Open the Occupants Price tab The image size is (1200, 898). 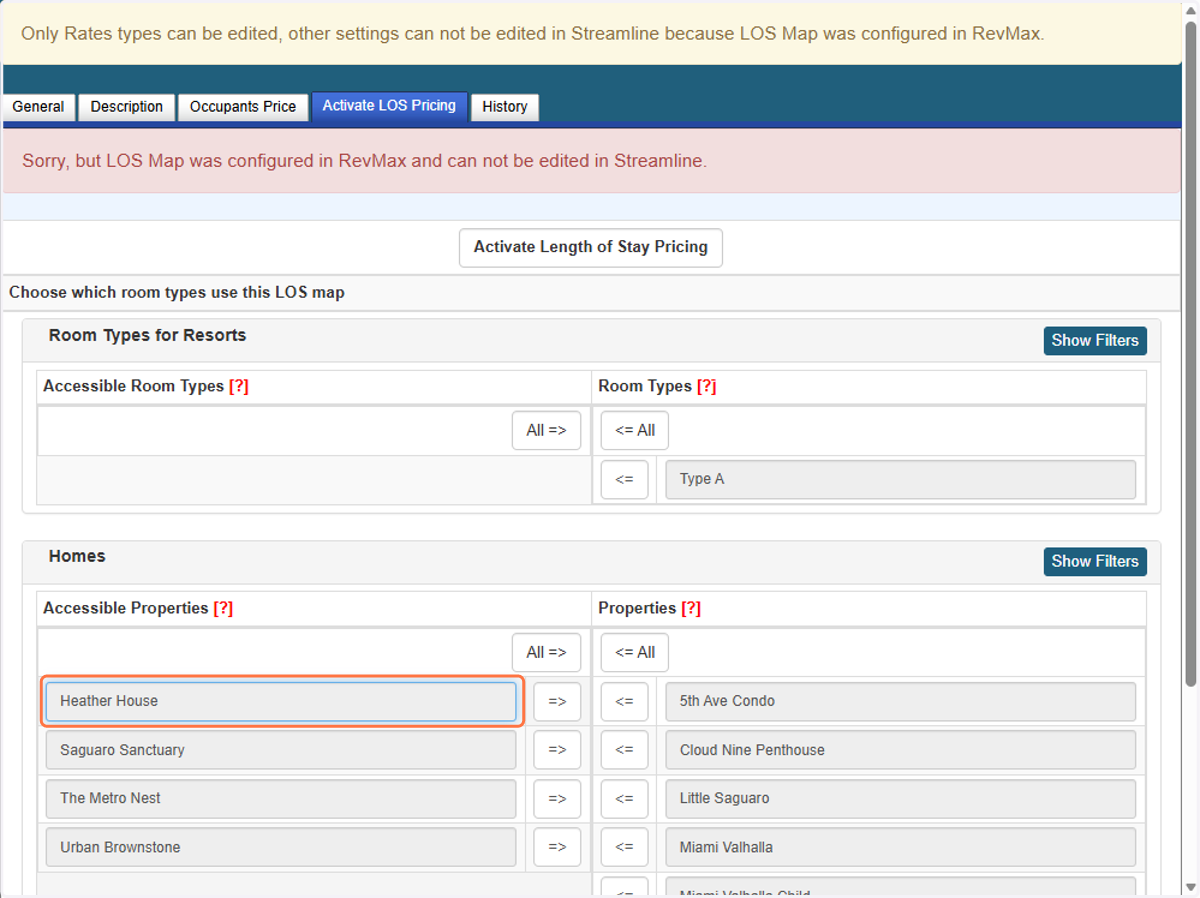[243, 107]
